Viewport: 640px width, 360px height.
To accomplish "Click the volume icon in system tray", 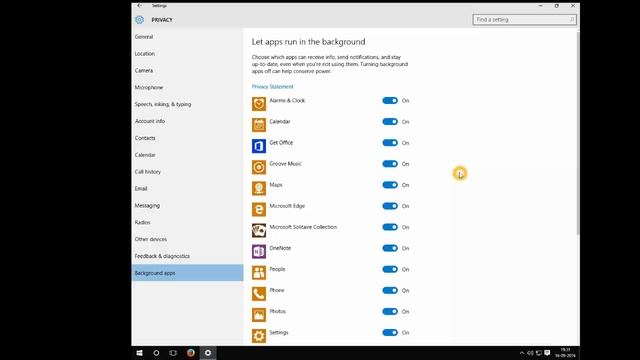I will [530, 353].
